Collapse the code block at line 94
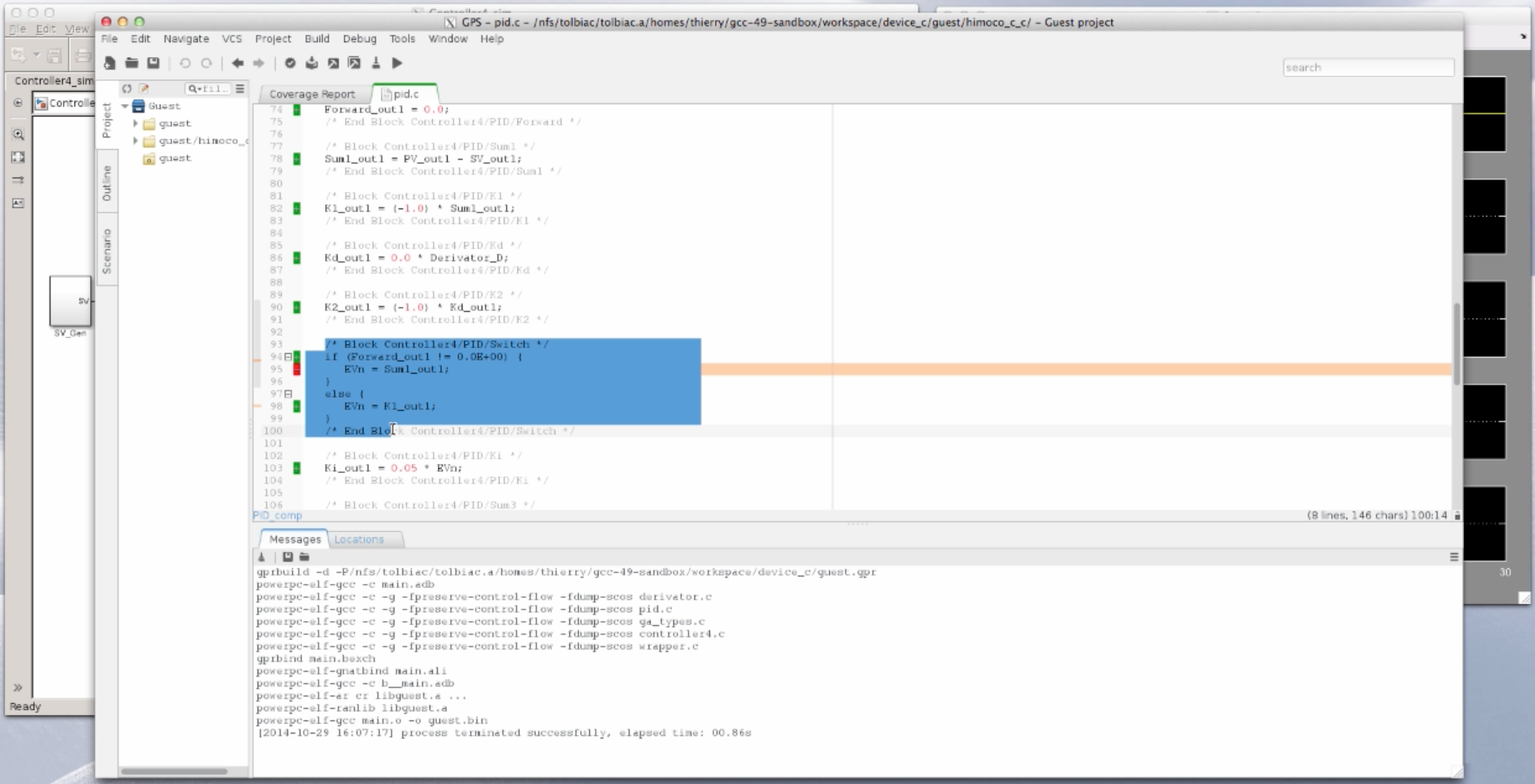 pos(288,357)
